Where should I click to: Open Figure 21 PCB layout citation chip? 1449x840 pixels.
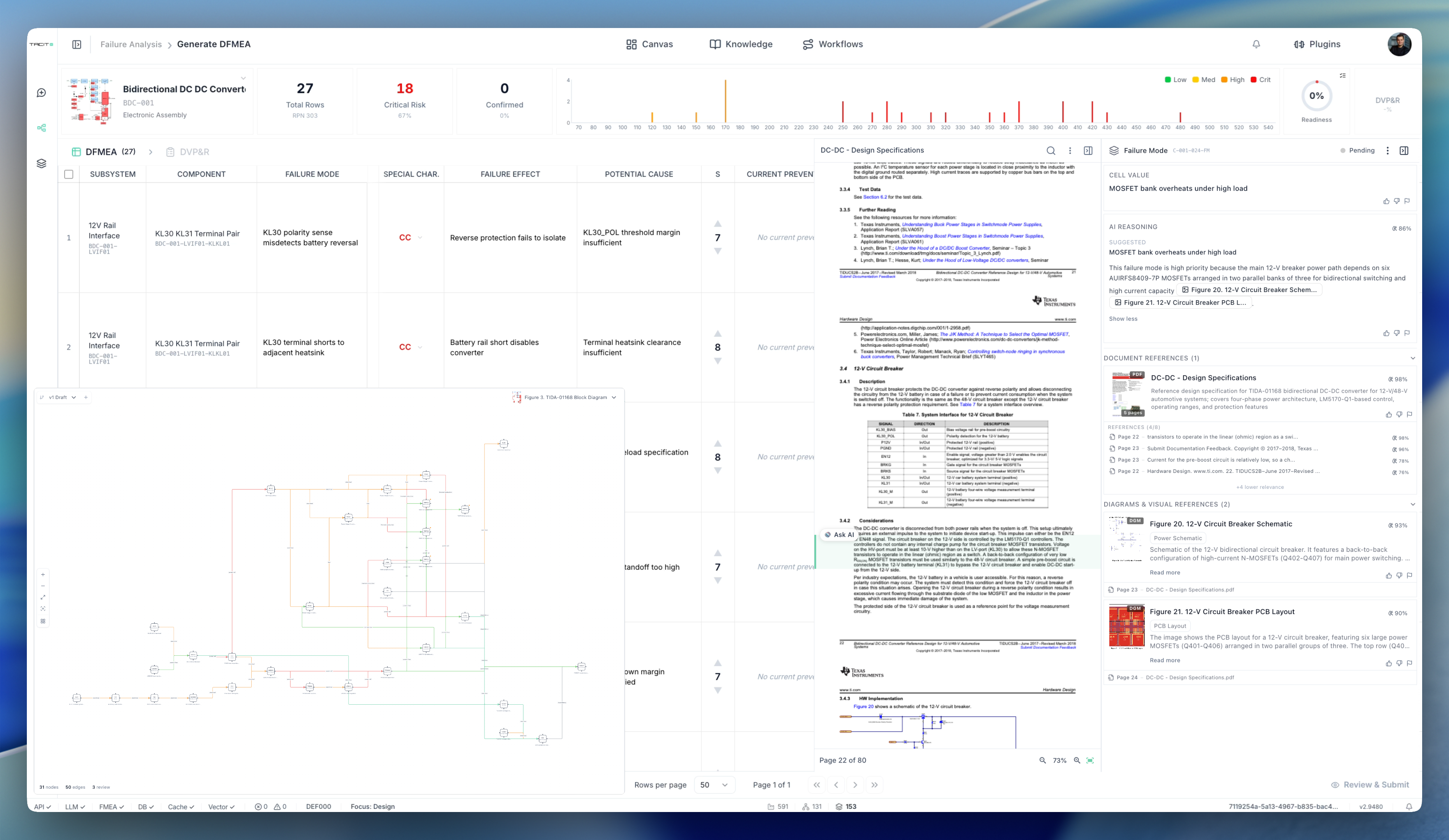click(1180, 302)
